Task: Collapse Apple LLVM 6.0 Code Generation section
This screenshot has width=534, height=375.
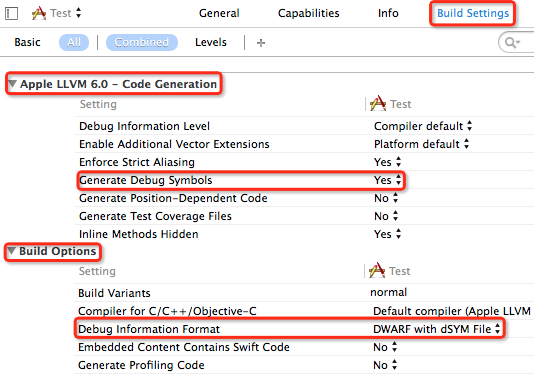Action: pyautogui.click(x=13, y=84)
